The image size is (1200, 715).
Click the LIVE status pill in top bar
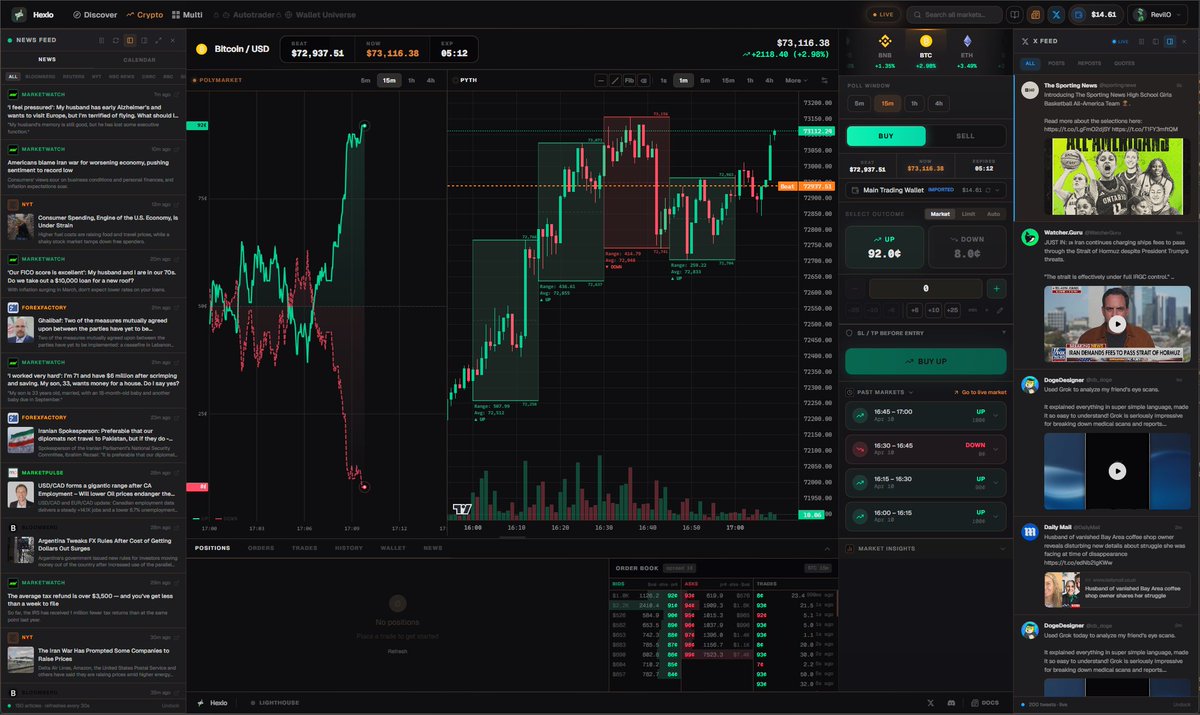pyautogui.click(x=882, y=15)
